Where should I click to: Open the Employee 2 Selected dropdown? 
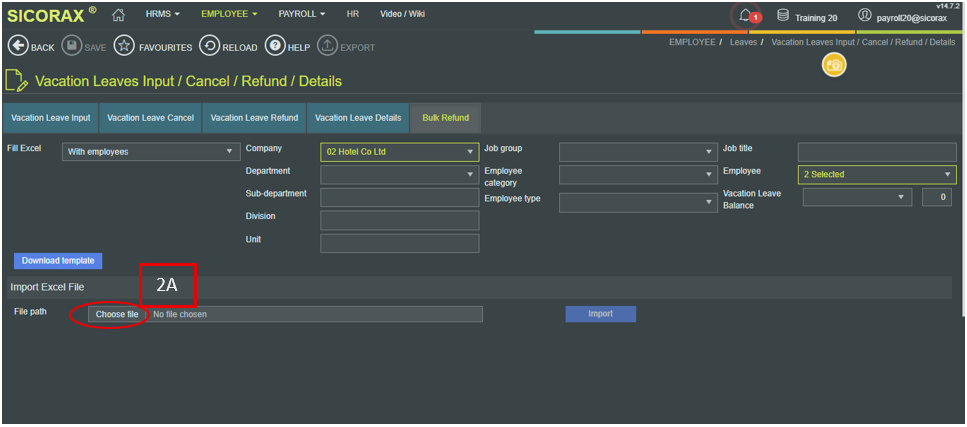[877, 175]
